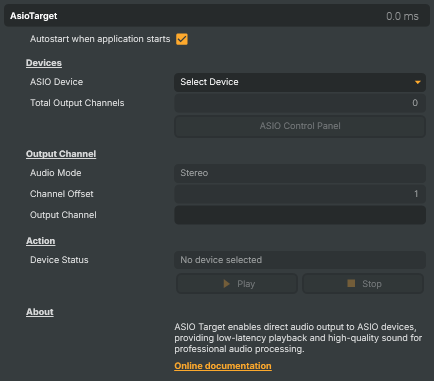
Task: Click the Channel Offset label
Action: tap(62, 194)
